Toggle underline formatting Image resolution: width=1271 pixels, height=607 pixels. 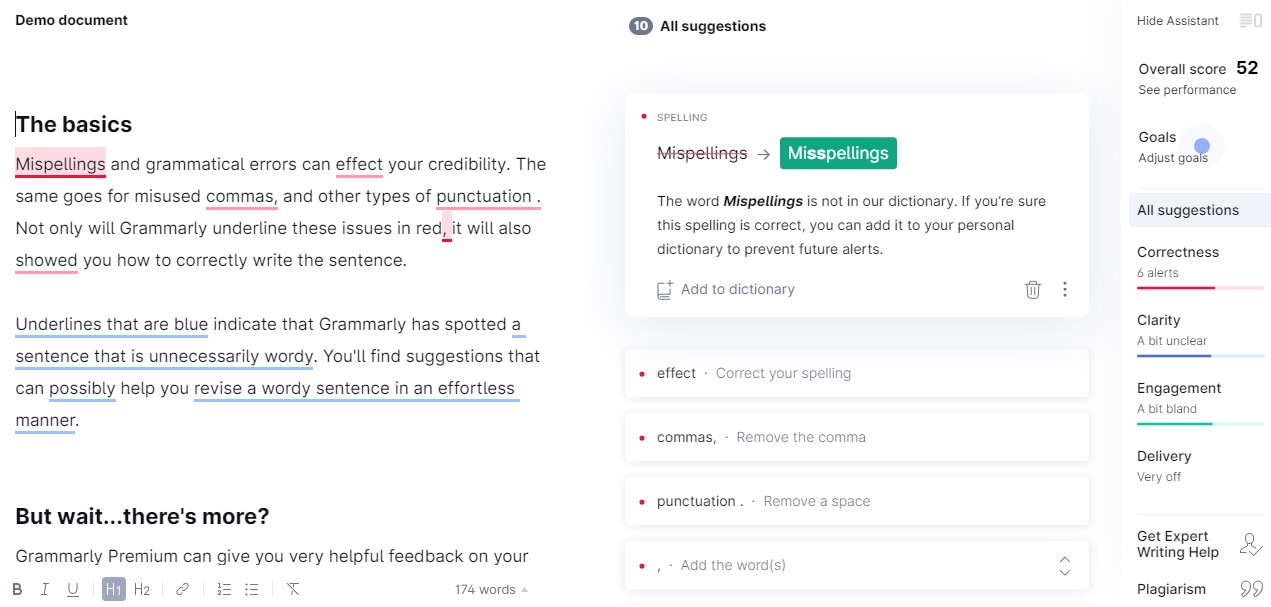tap(73, 589)
